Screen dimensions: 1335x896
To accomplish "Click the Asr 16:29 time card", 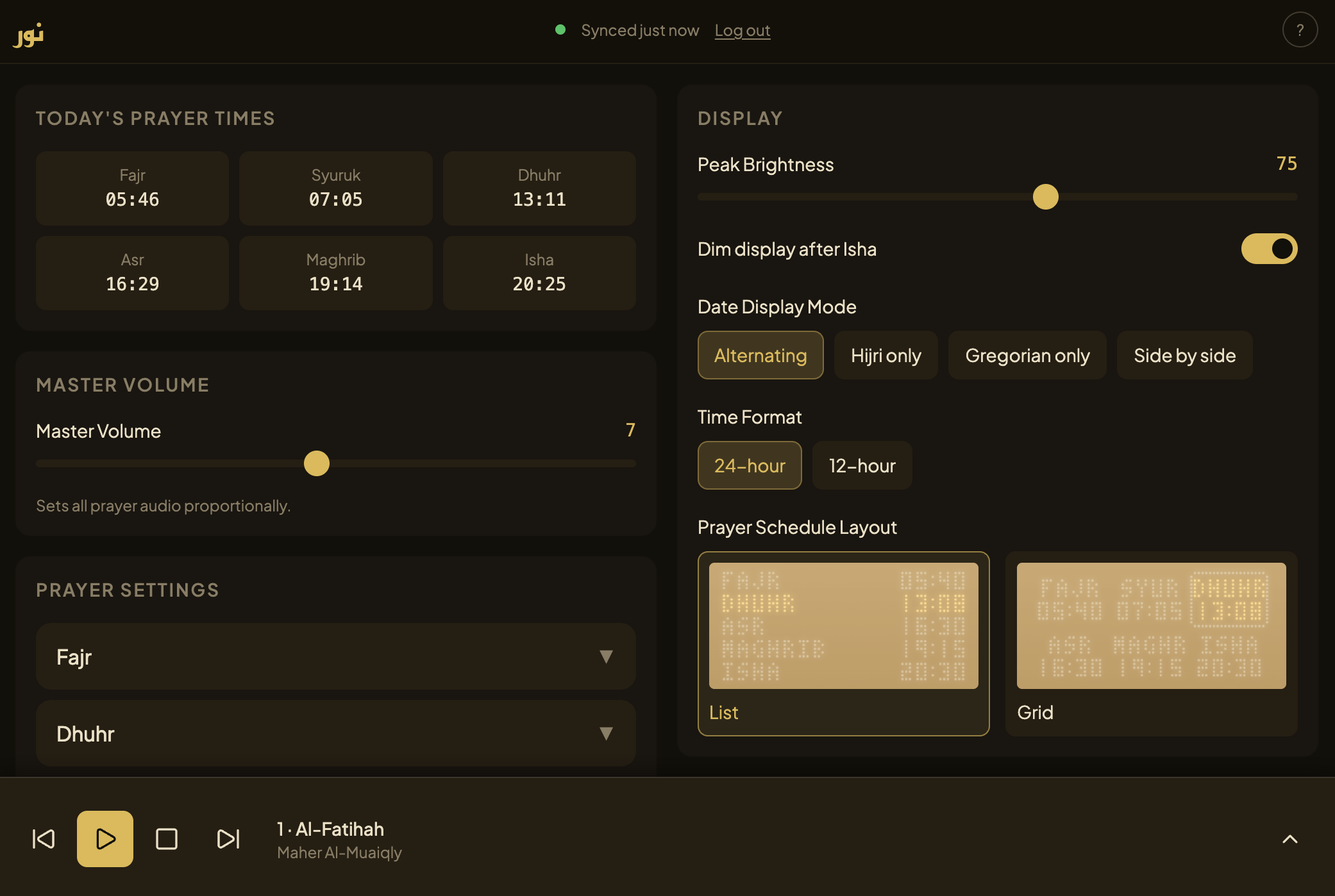I will pyautogui.click(x=132, y=273).
